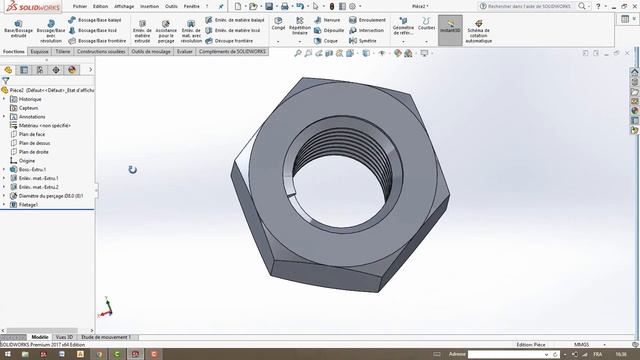Open the Insertion menu
The height and width of the screenshot is (360, 640).
tap(149, 7)
